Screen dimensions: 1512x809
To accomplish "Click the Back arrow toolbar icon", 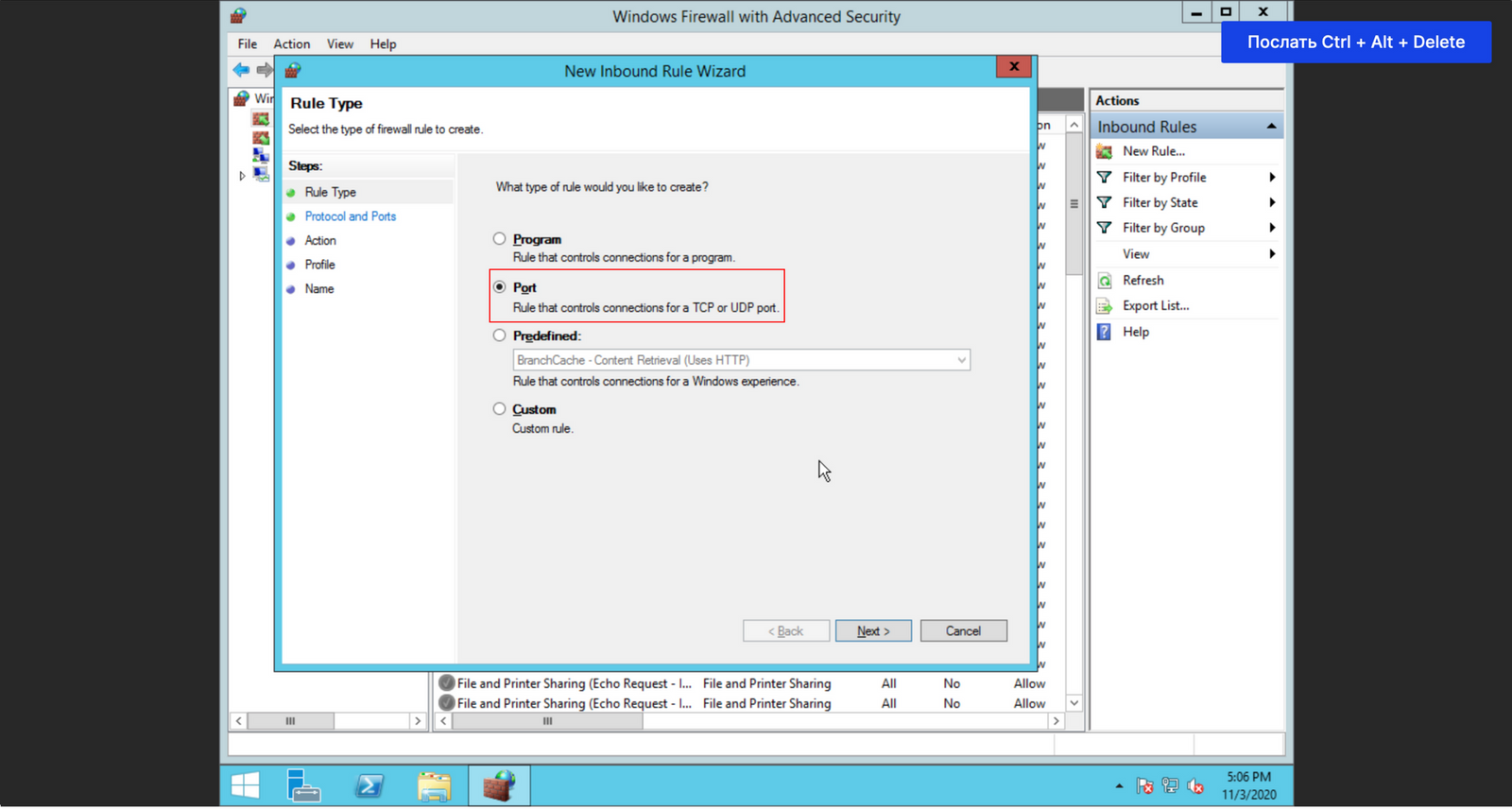I will (x=242, y=69).
